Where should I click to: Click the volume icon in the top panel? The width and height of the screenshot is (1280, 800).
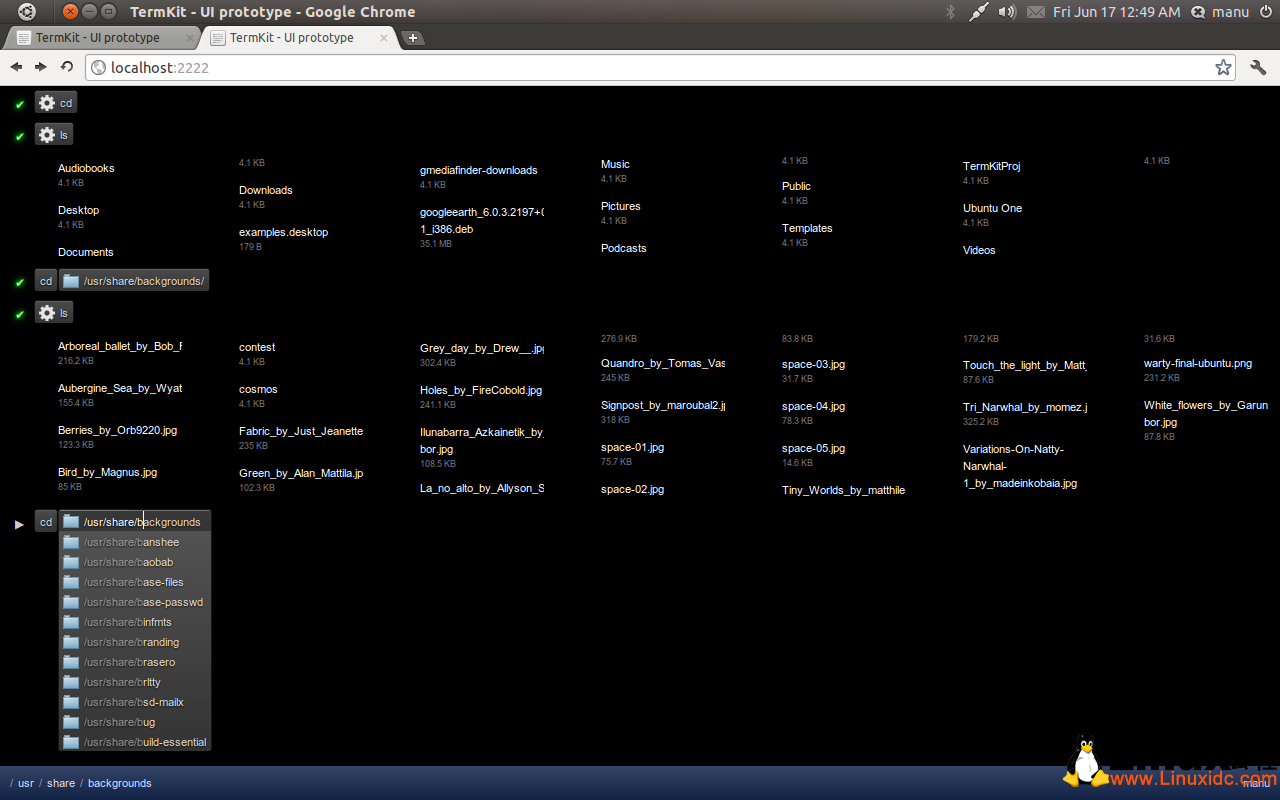coord(1007,13)
